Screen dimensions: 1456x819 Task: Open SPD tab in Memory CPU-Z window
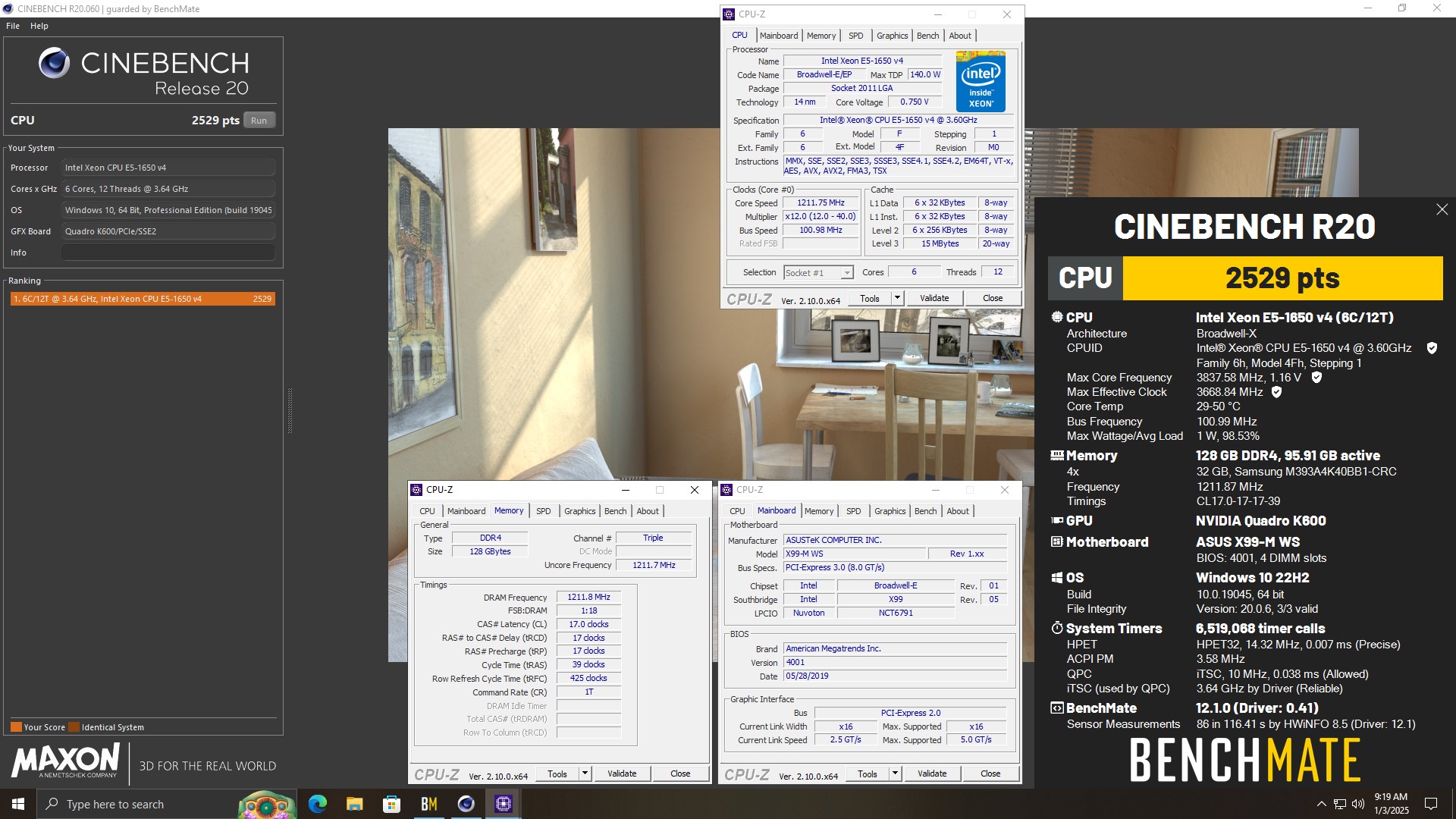pos(543,511)
